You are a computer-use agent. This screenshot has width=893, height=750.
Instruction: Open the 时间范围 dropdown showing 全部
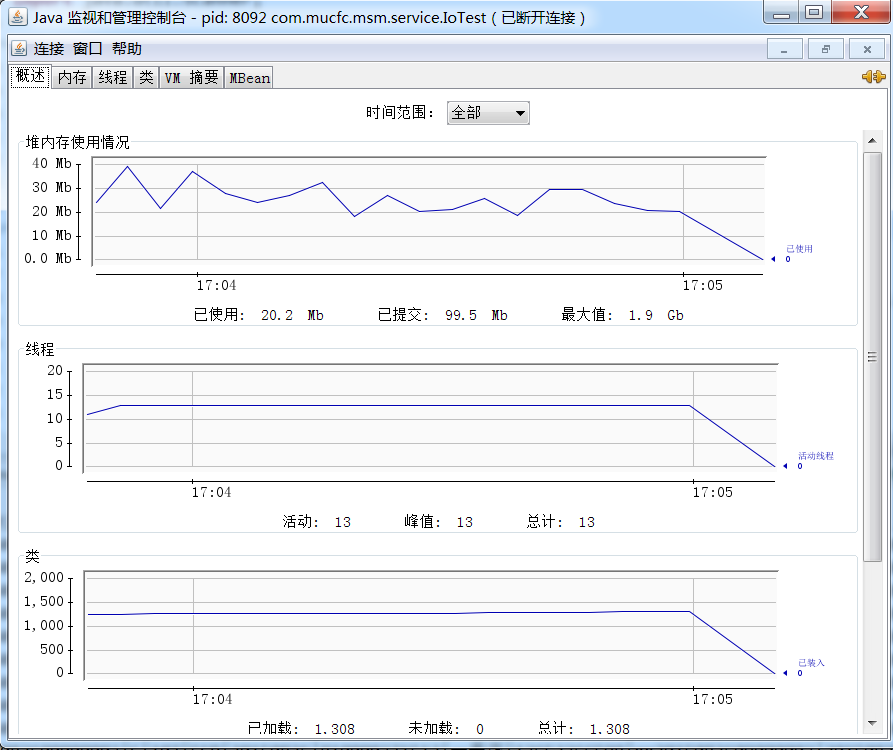click(488, 113)
